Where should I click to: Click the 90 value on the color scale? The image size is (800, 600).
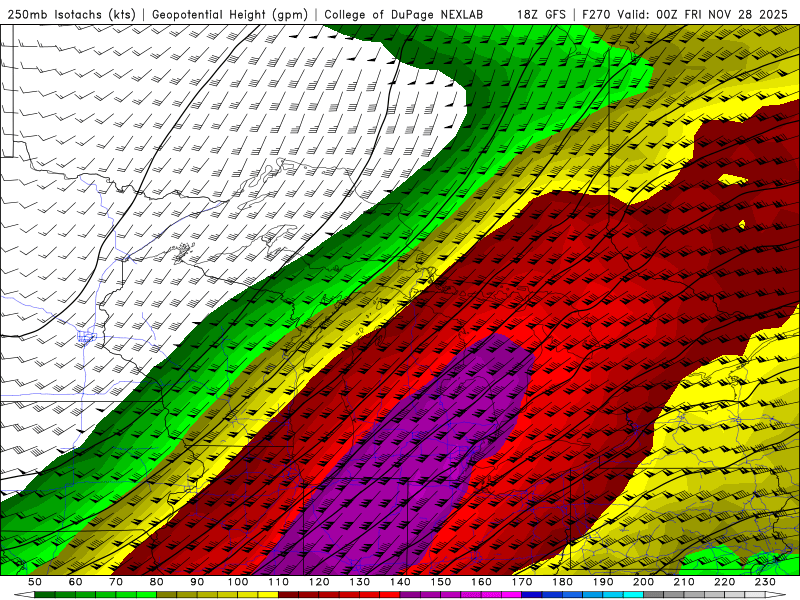[x=197, y=582]
